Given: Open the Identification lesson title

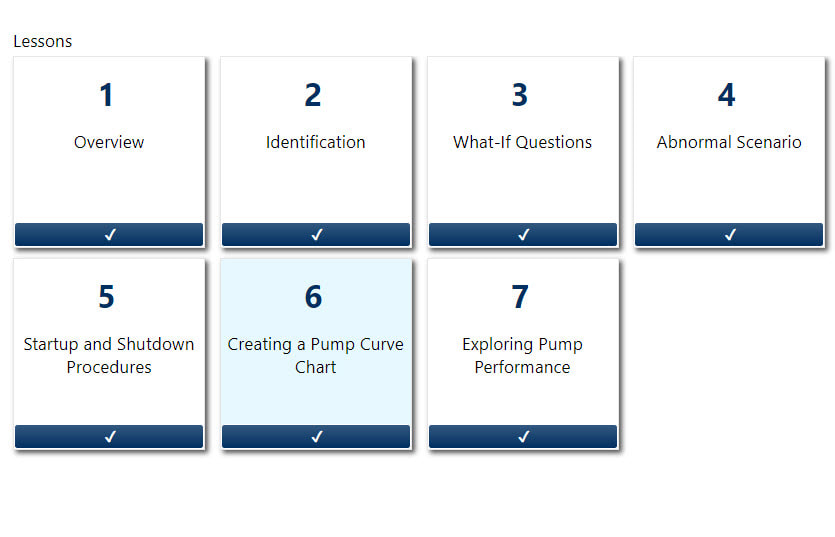Looking at the screenshot, I should (316, 142).
